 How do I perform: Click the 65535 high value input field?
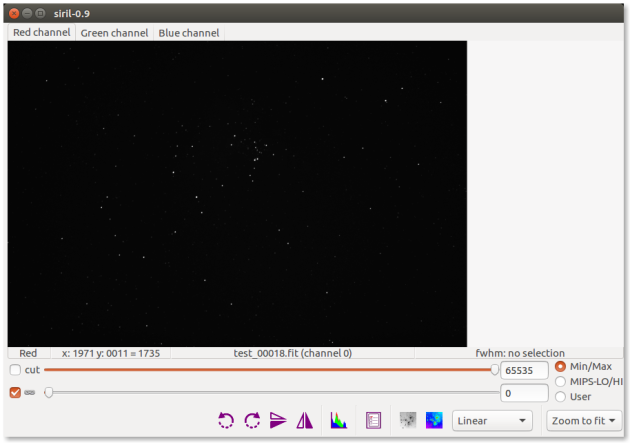click(523, 370)
